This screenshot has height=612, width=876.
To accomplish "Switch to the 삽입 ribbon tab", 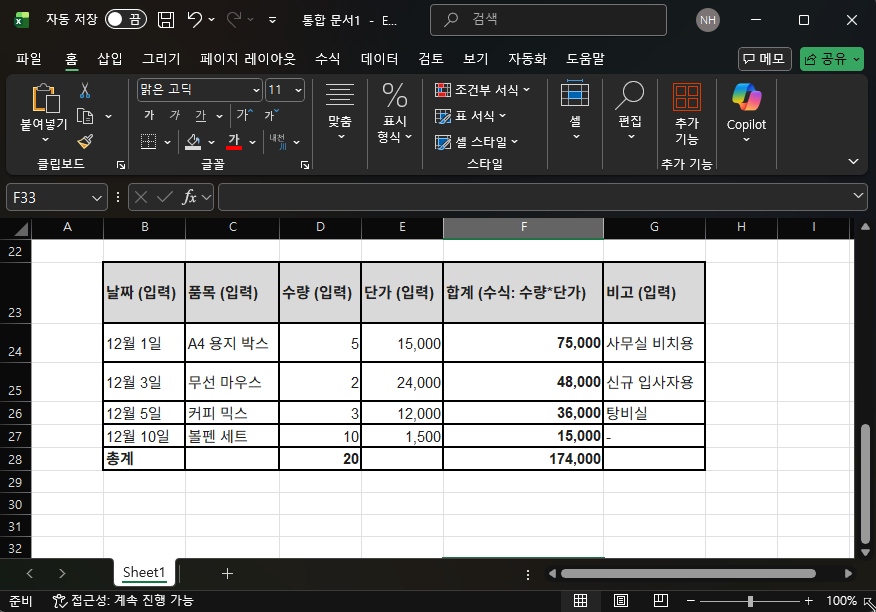I will 111,58.
